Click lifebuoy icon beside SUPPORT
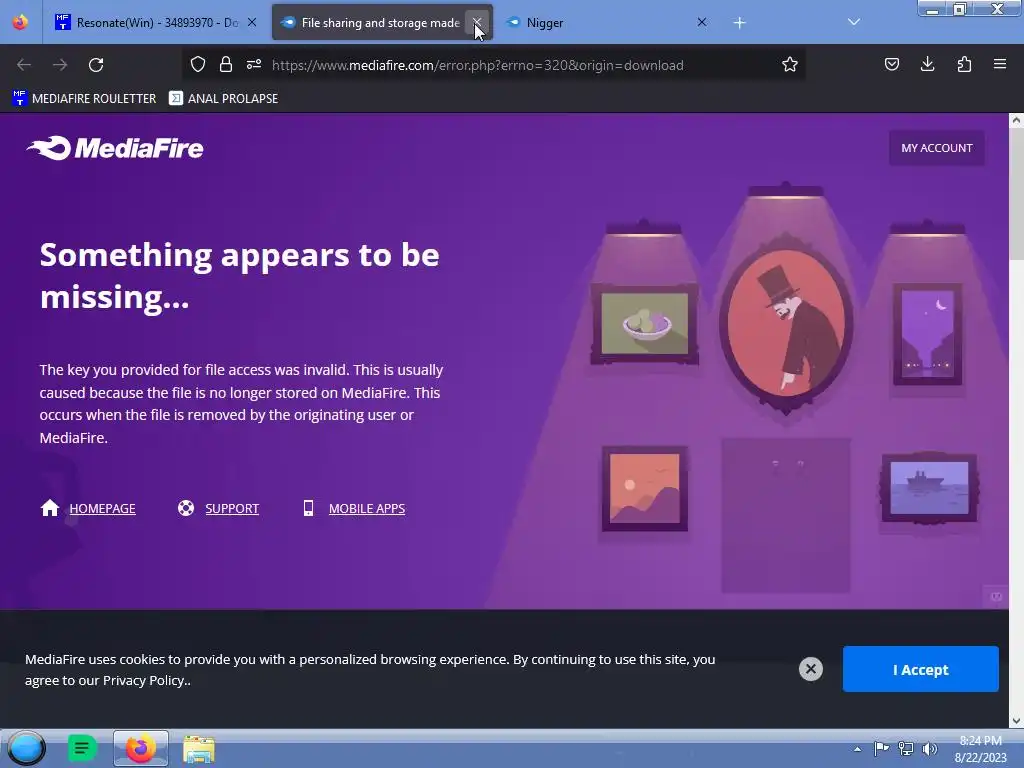This screenshot has height=768, width=1024. (x=186, y=507)
